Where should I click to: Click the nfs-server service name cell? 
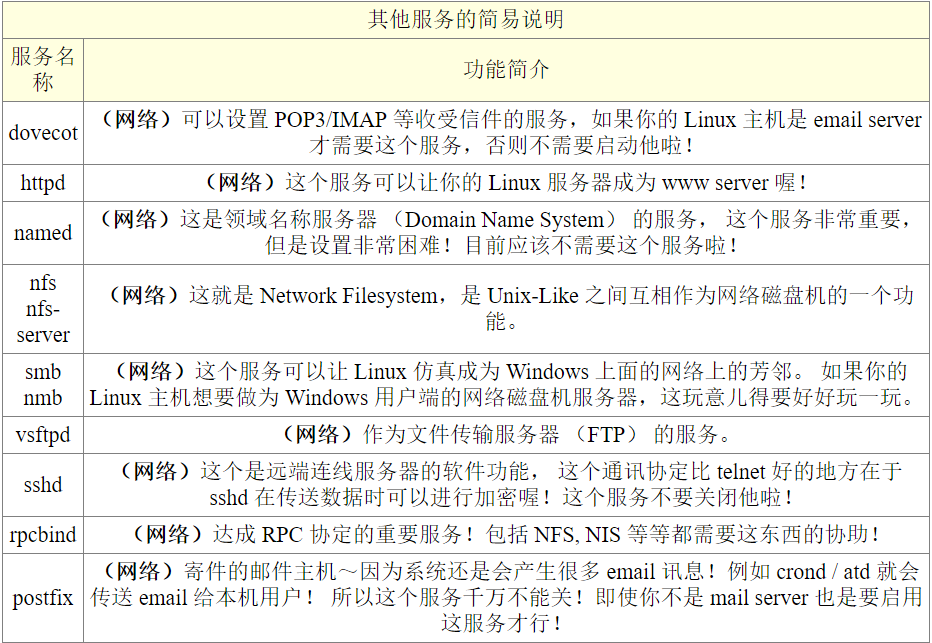click(x=43, y=309)
